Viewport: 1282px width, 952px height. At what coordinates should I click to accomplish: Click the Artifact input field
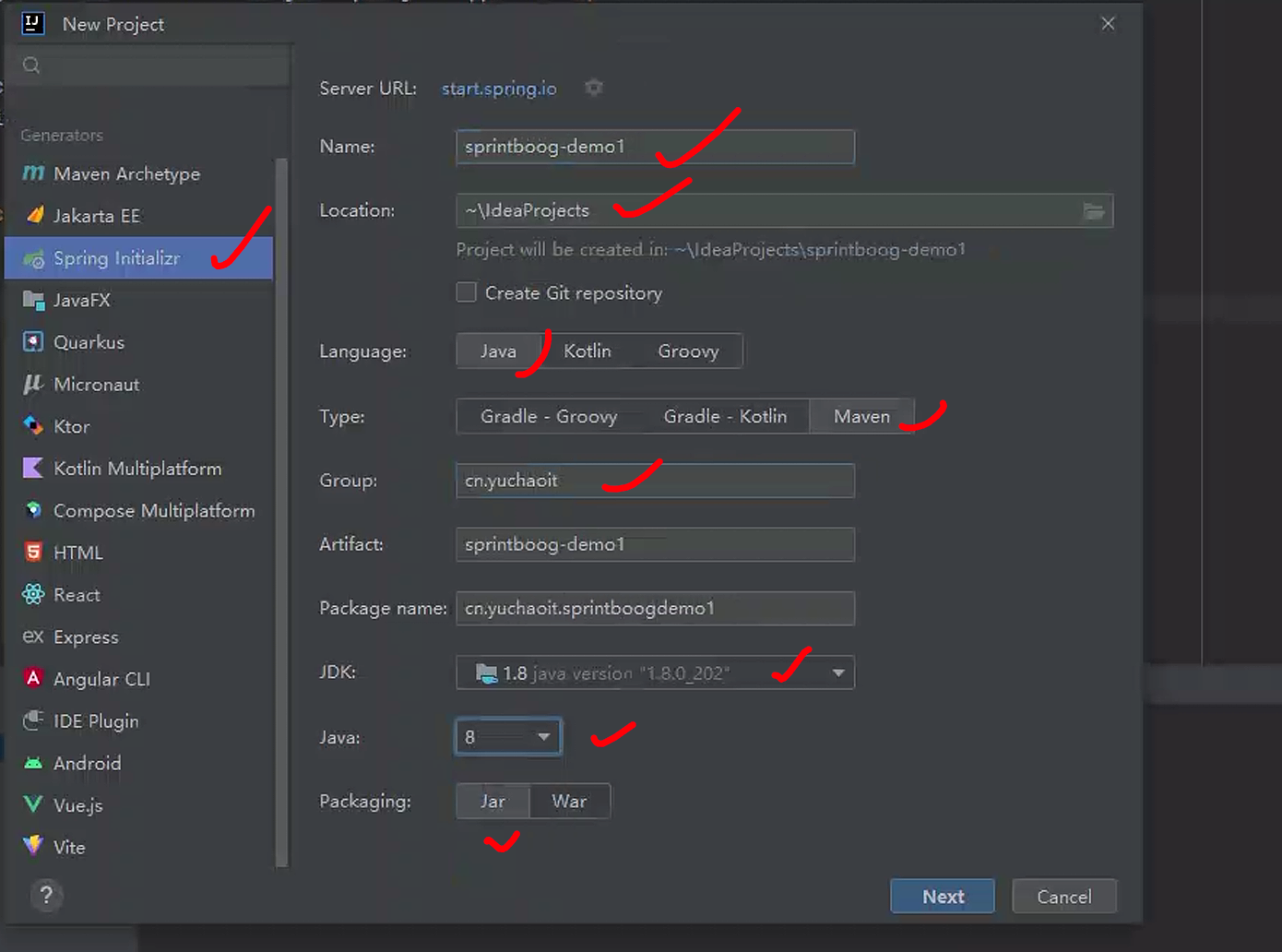click(x=655, y=545)
